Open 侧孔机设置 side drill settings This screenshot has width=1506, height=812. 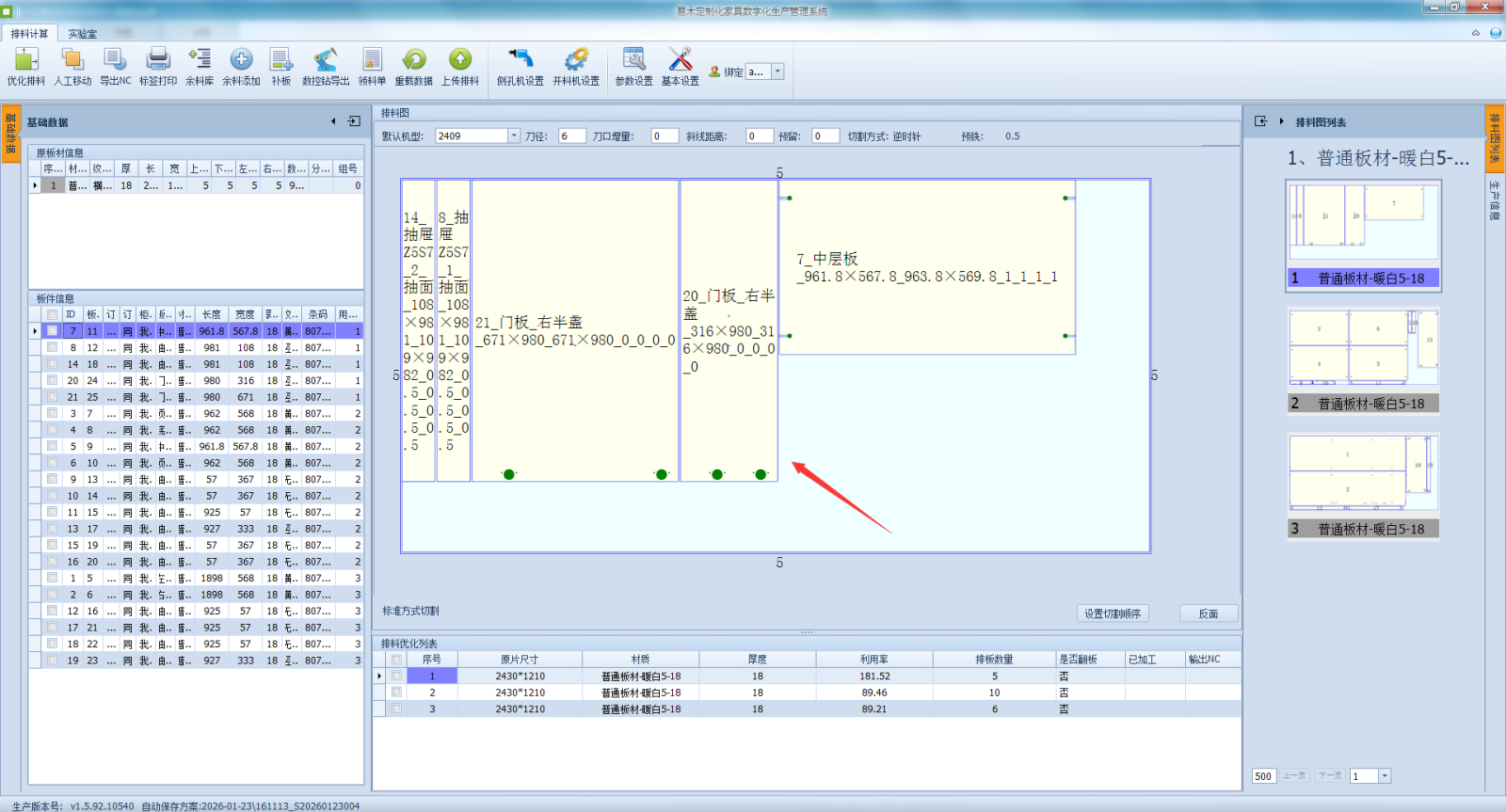(521, 66)
